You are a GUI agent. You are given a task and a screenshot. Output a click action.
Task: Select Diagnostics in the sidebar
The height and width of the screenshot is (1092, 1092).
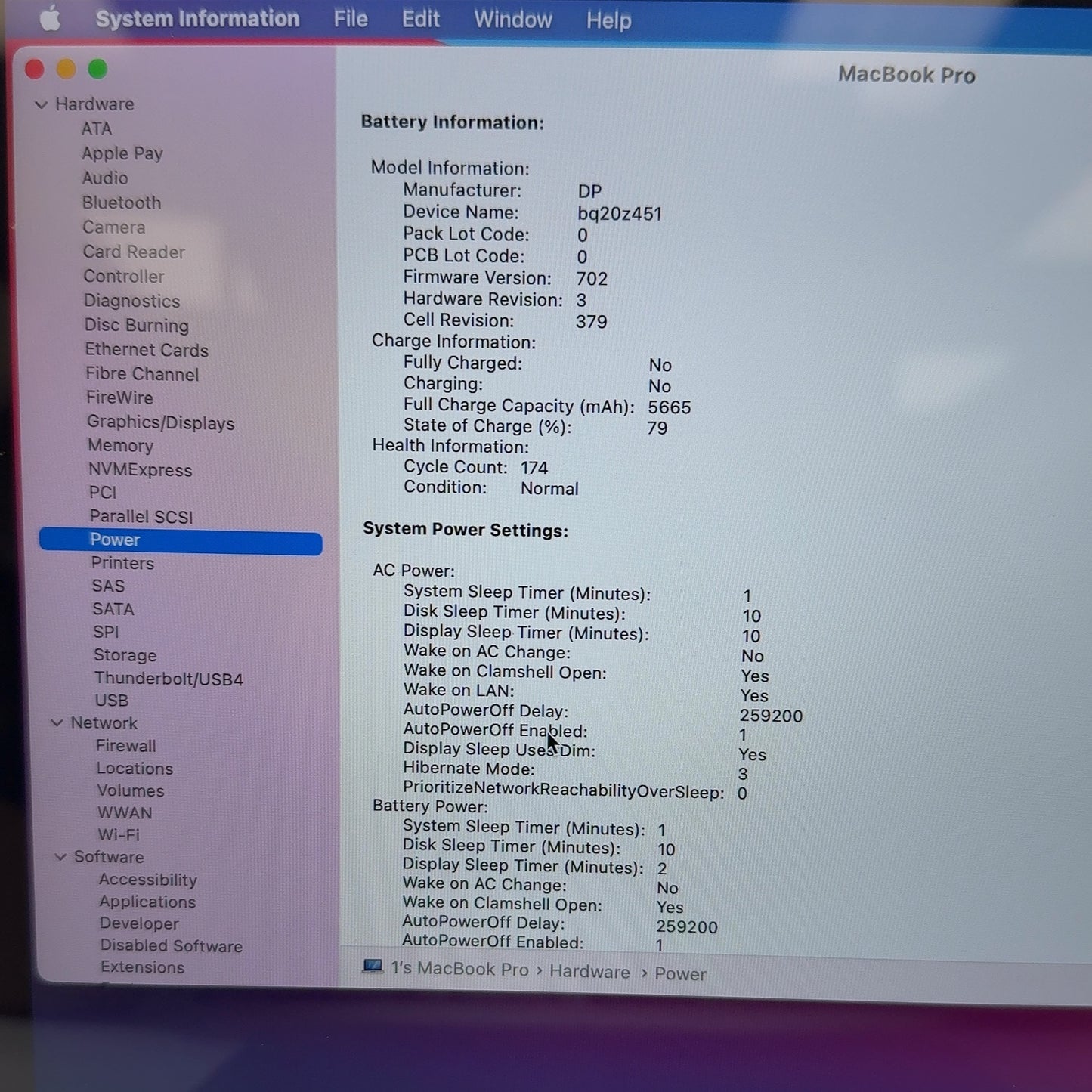coord(132,301)
